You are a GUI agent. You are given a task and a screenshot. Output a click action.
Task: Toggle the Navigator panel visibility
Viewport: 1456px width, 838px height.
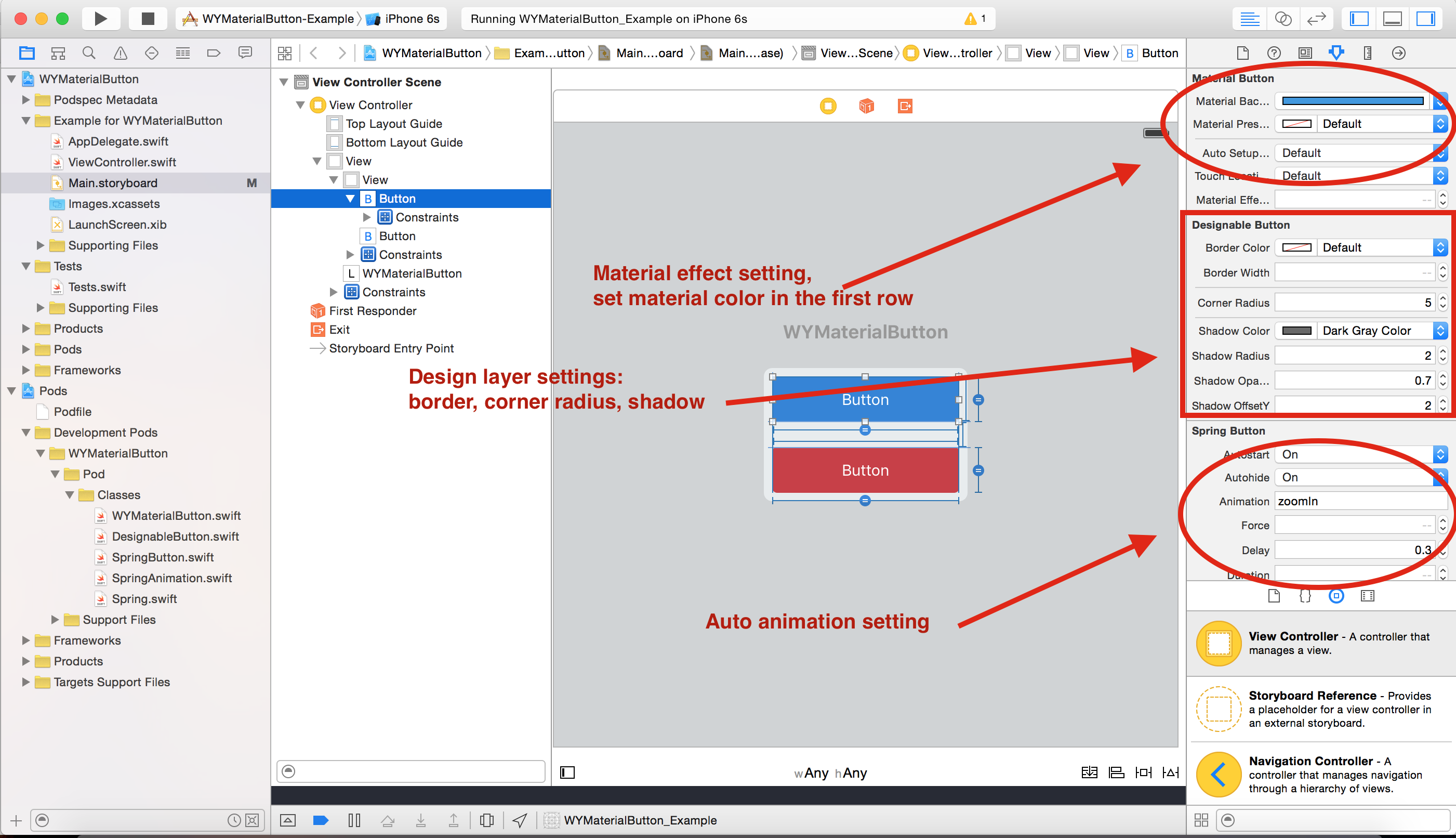[1359, 18]
